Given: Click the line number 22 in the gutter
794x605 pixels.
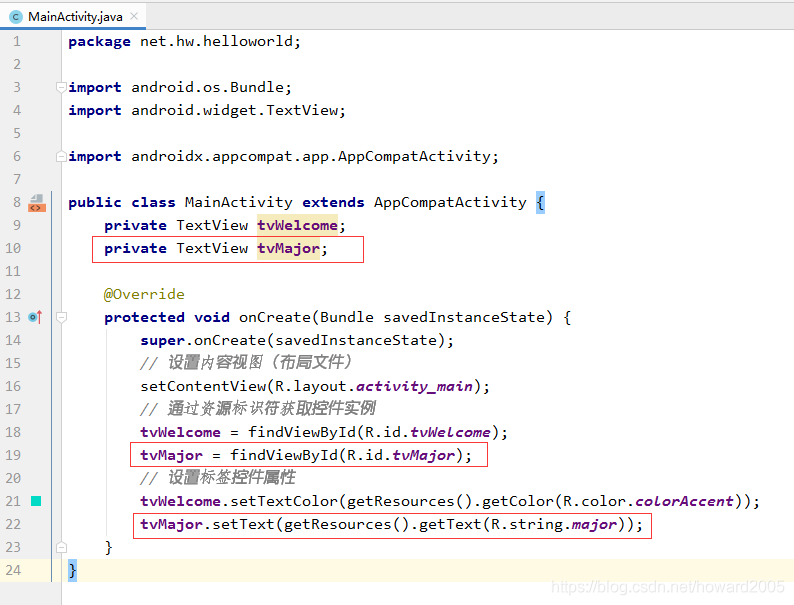Looking at the screenshot, I should pyautogui.click(x=13, y=524).
